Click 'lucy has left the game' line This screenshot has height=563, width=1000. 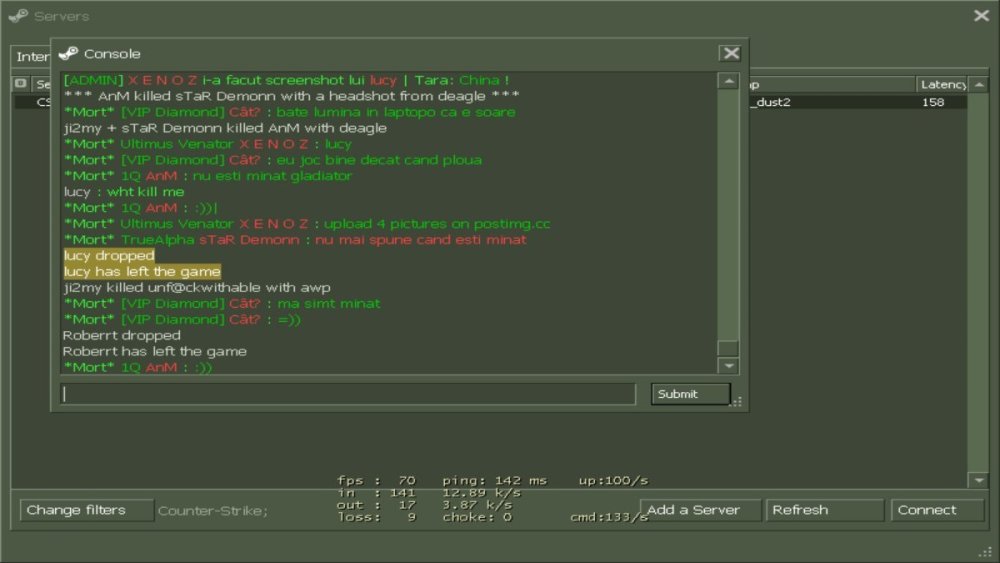[142, 272]
